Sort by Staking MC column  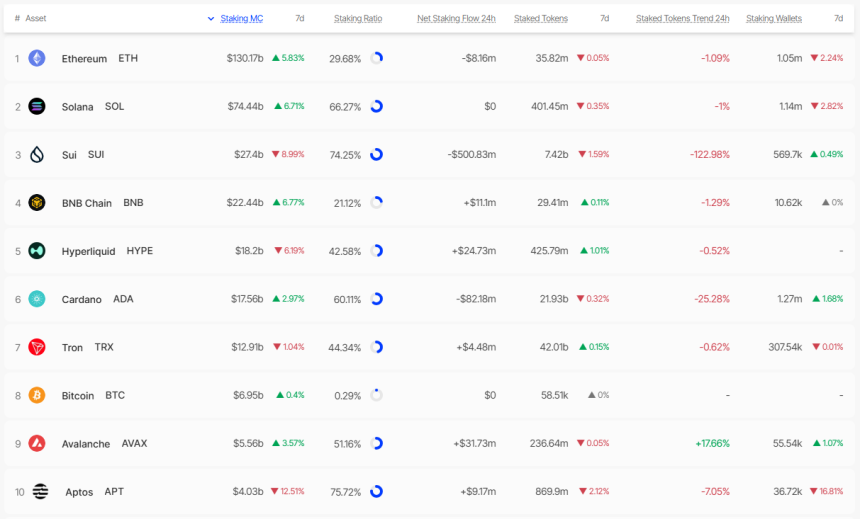pos(241,19)
